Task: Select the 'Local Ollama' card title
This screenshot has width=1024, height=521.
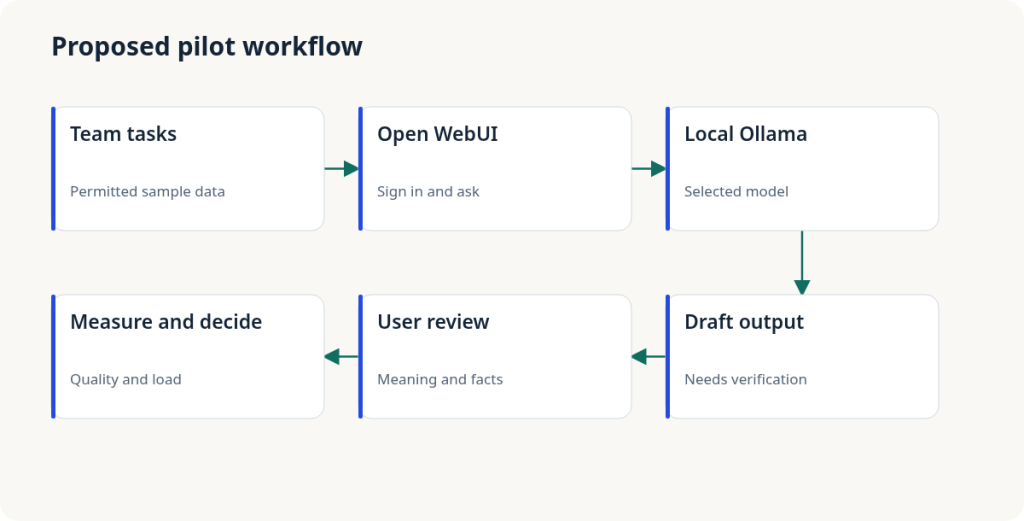Action: coord(746,134)
